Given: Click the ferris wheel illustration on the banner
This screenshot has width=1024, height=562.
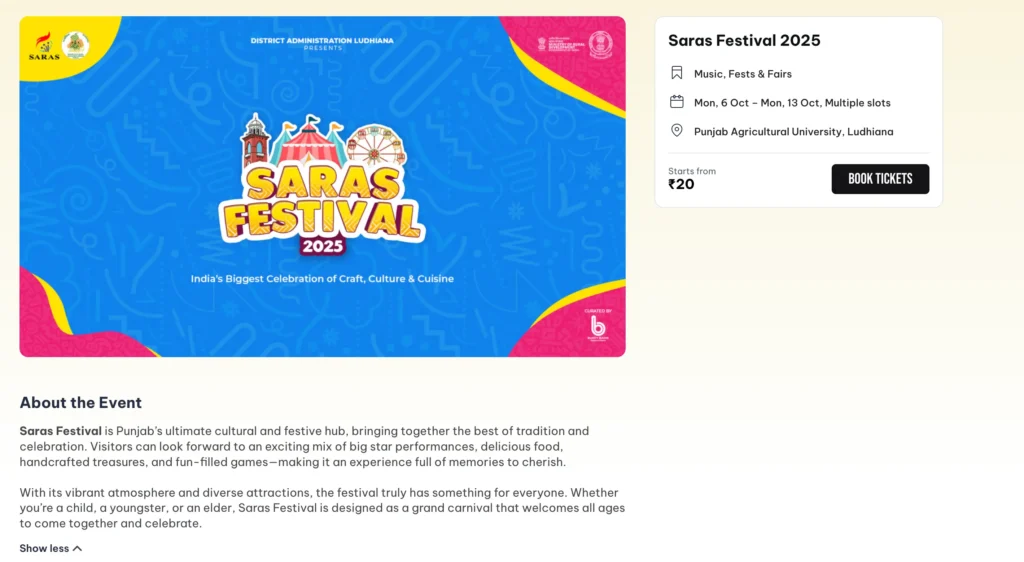Looking at the screenshot, I should pyautogui.click(x=377, y=144).
